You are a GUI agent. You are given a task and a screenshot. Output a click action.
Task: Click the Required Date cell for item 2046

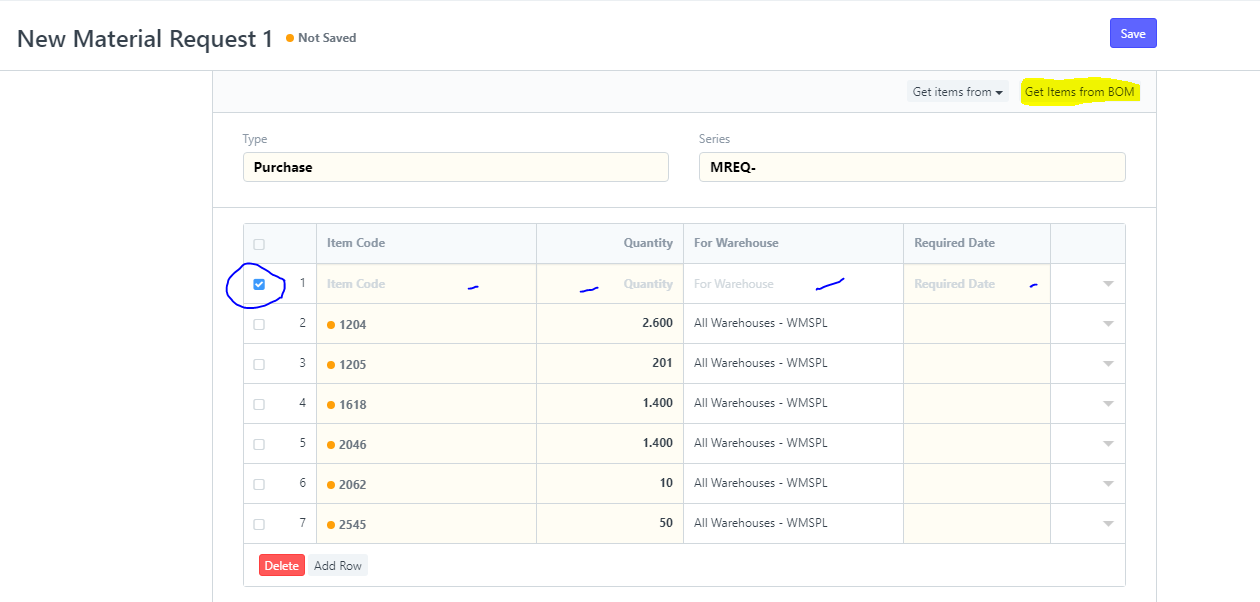coord(976,444)
